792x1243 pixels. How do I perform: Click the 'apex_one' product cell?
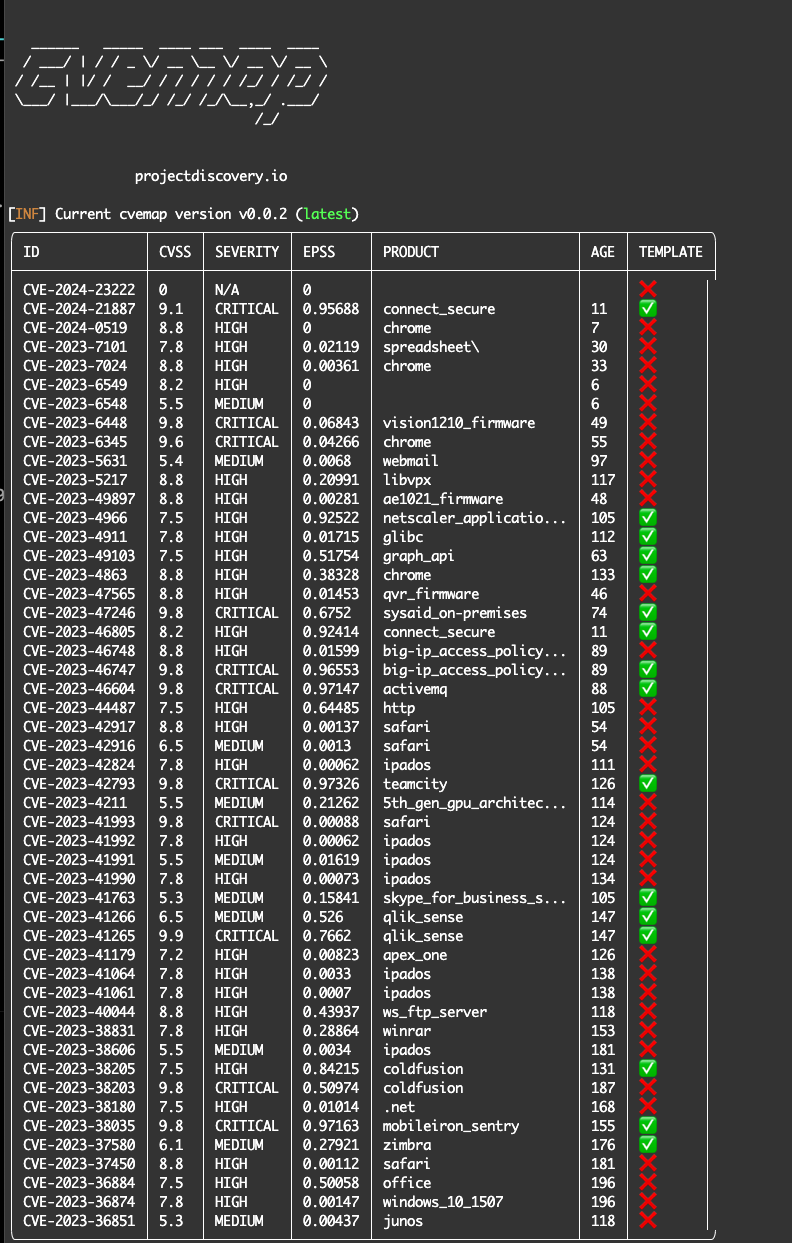(415, 955)
